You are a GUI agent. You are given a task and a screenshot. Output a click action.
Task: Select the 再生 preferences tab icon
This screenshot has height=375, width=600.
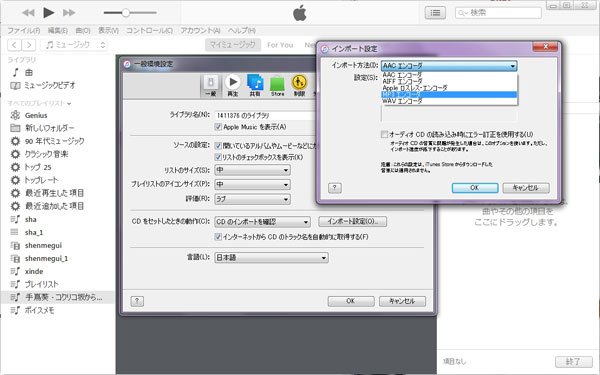(x=233, y=86)
